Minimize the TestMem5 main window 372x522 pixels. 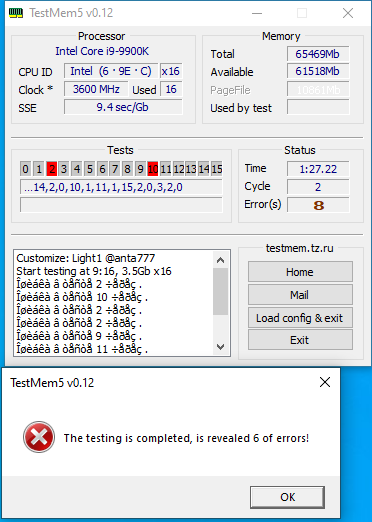click(257, 13)
